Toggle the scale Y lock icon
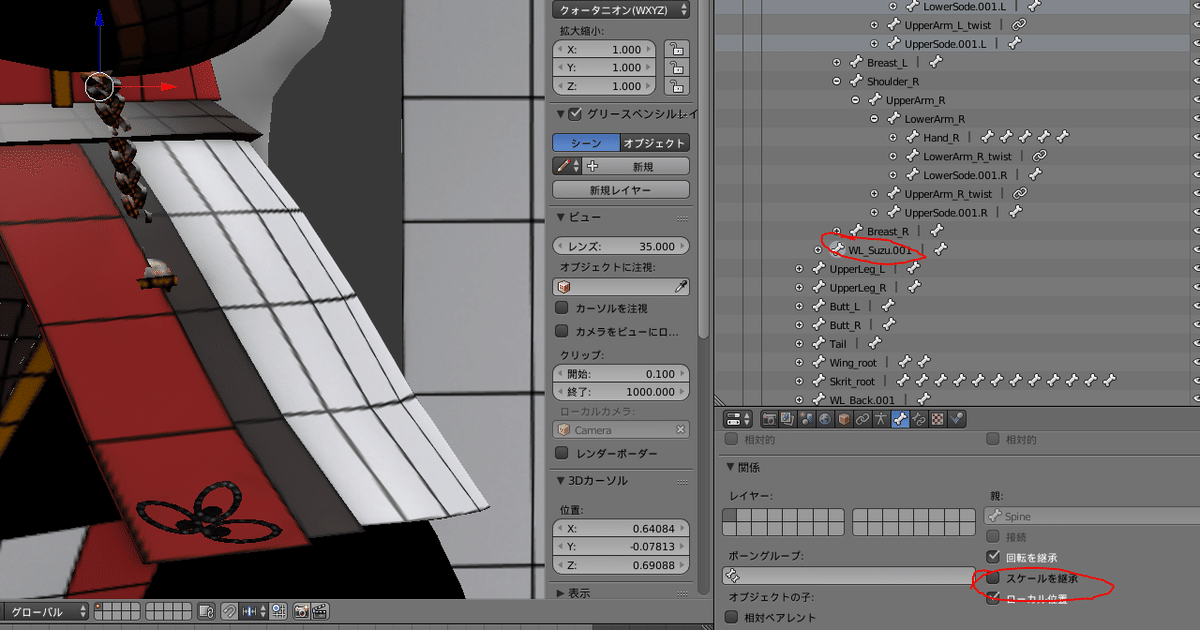This screenshot has width=1200, height=630. (678, 68)
